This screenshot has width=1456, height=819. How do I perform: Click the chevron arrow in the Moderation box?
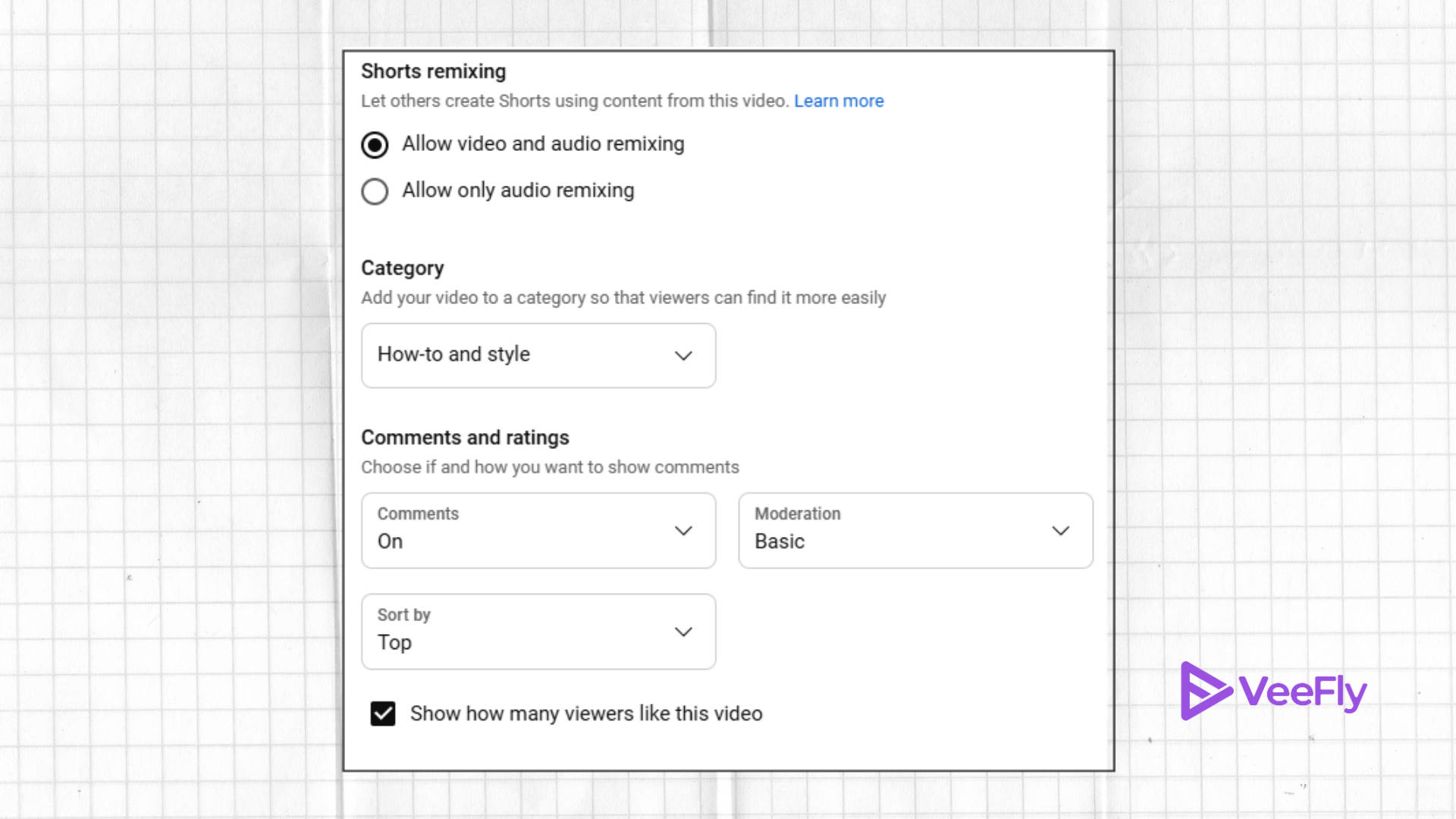tap(1060, 531)
